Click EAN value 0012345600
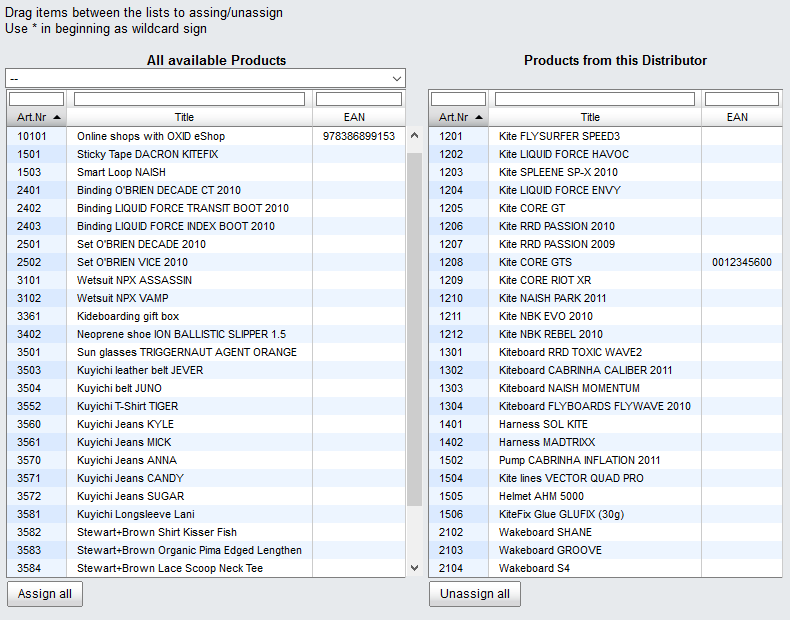 [x=742, y=262]
